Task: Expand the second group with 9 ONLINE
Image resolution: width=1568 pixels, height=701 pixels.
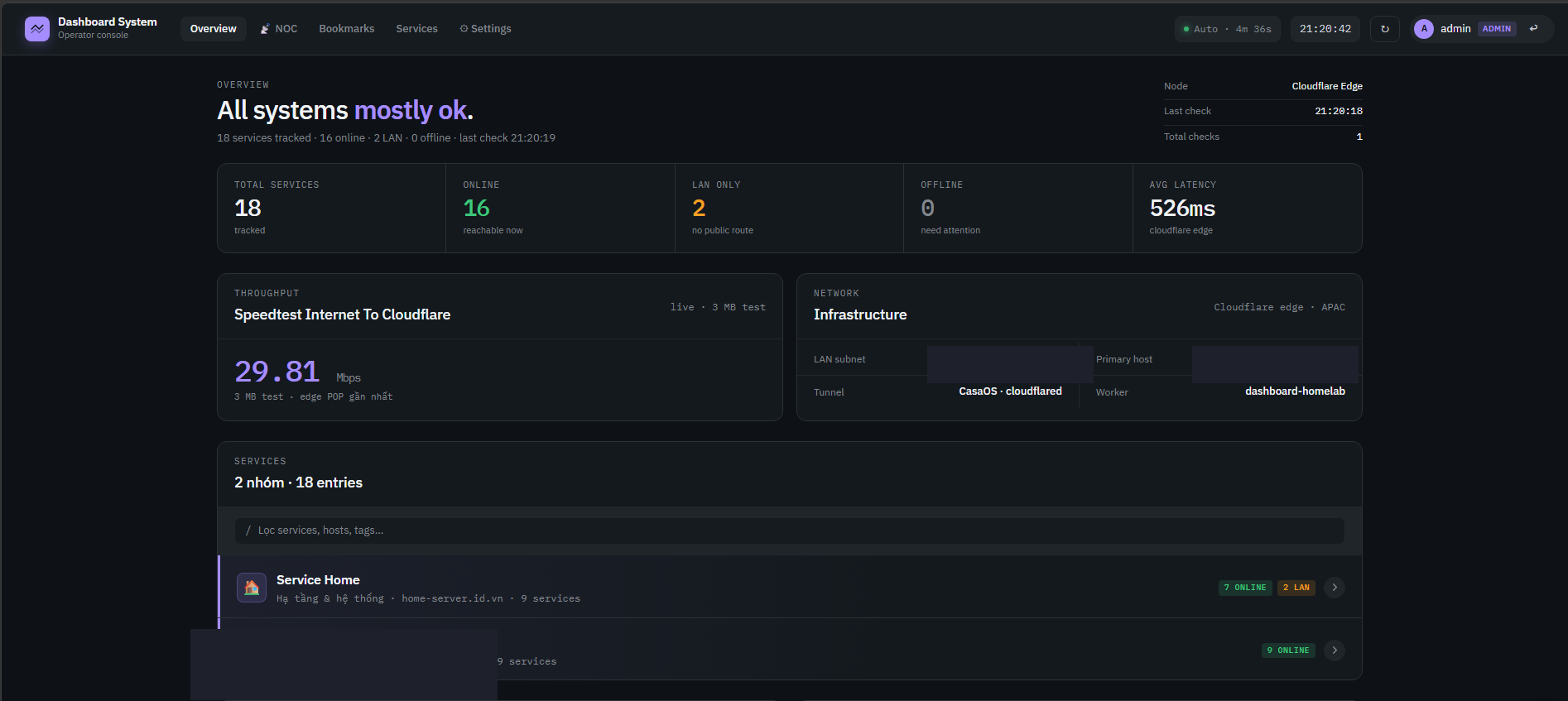Action: coord(1334,651)
